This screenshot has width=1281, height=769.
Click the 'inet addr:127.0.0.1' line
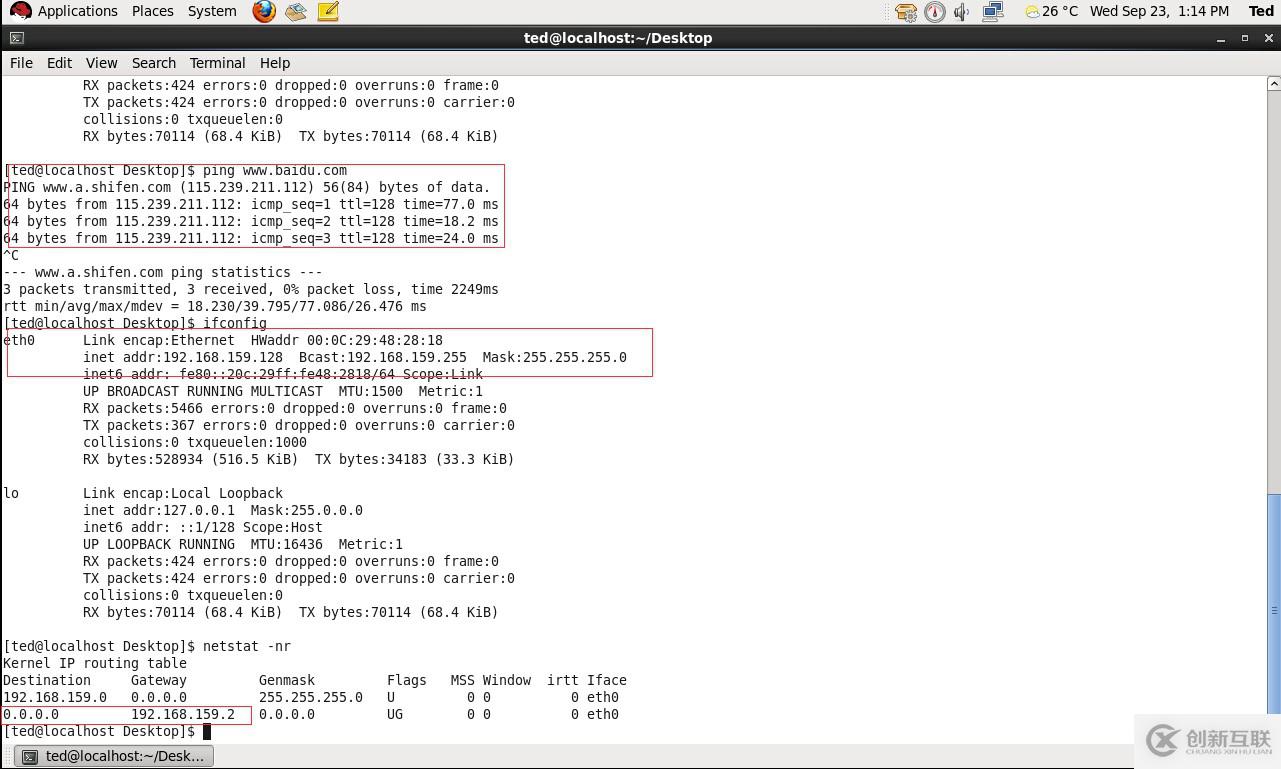223,510
